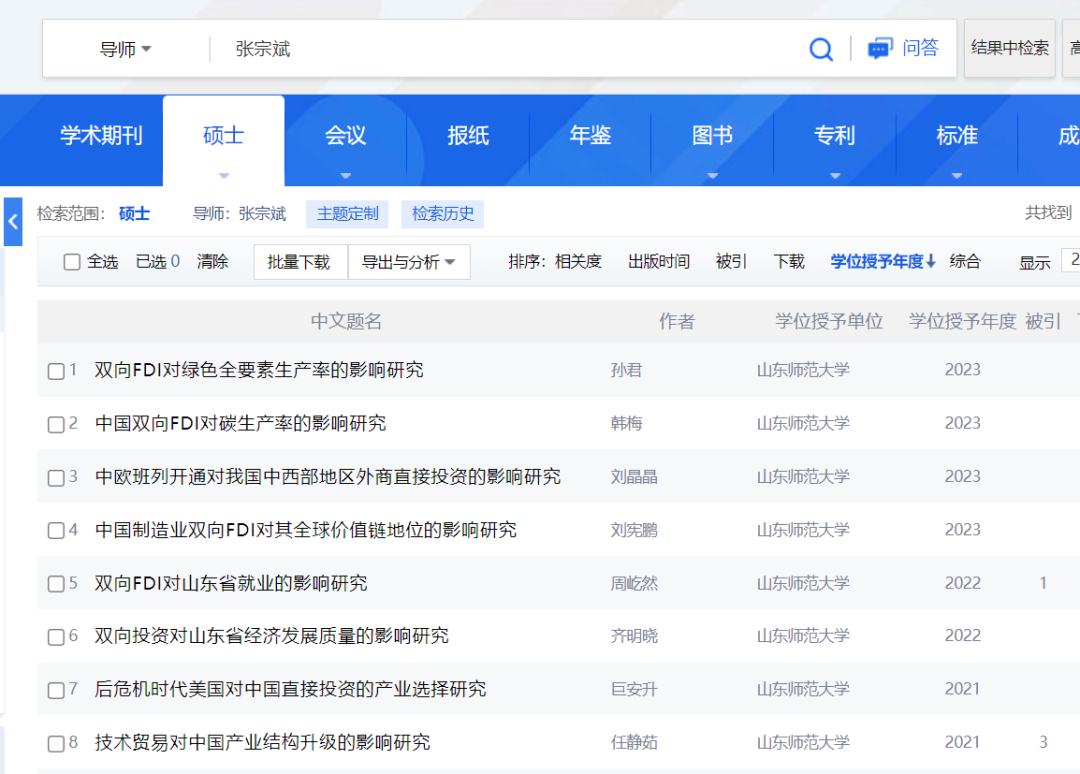This screenshot has width=1080, height=774.
Task: Expand the arrow under 会议 tab
Action: tap(346, 176)
